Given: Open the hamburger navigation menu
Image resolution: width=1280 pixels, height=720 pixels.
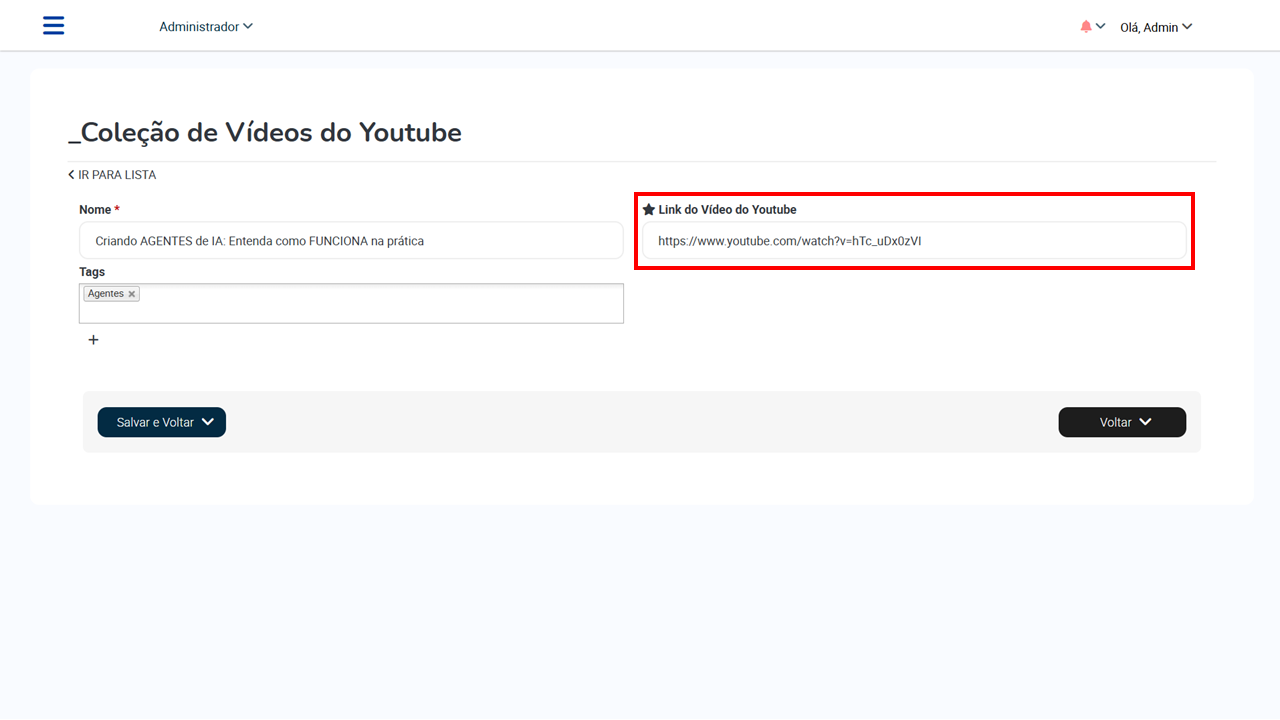Looking at the screenshot, I should [53, 25].
